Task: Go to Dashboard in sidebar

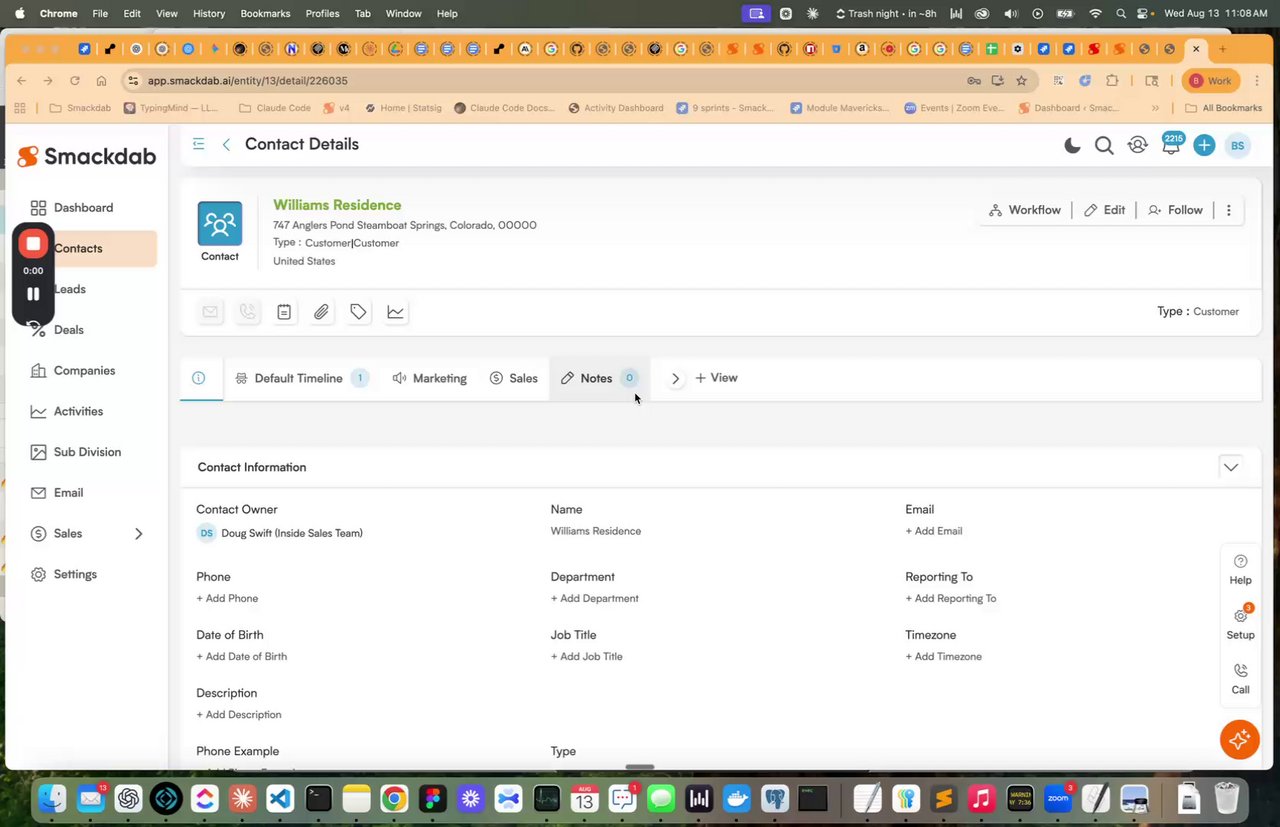Action: [84, 208]
